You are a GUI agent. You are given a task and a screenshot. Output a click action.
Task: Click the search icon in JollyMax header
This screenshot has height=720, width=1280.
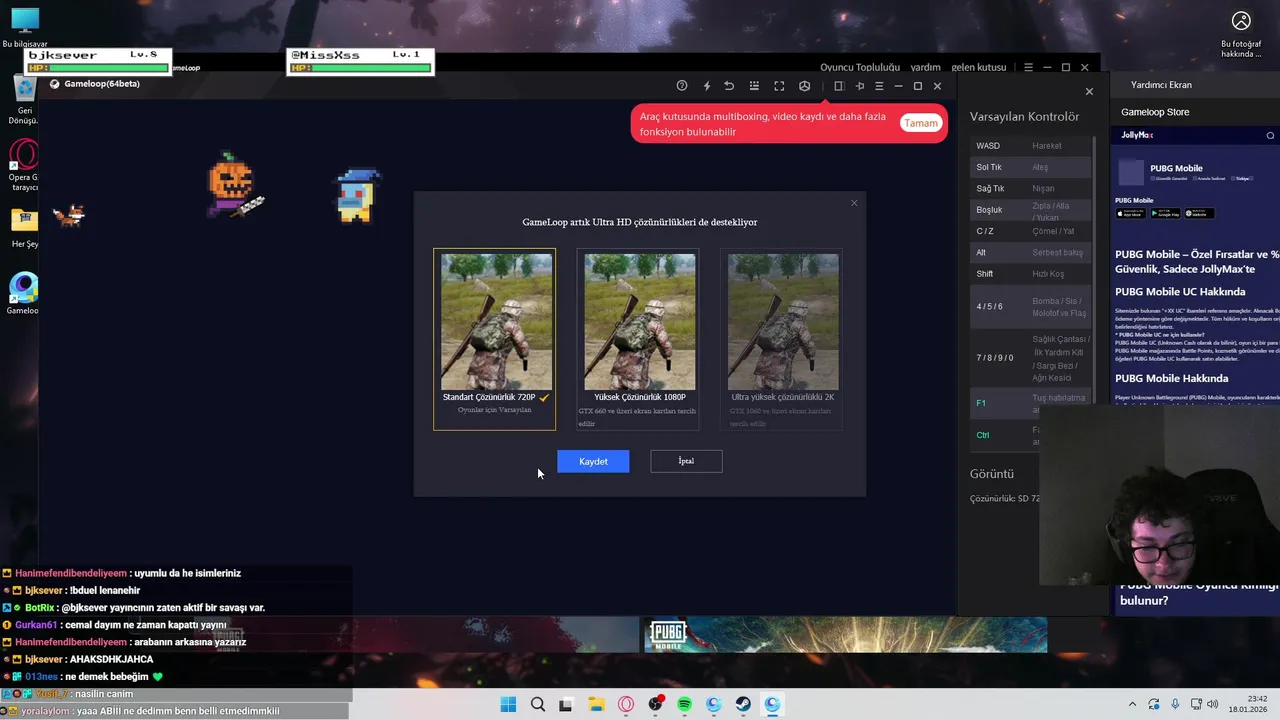pos(1270,135)
